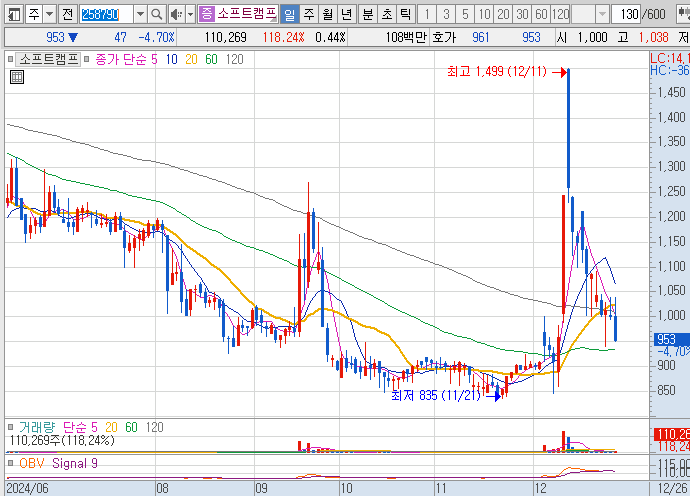Click the Signal 9 indicator label

75,463
